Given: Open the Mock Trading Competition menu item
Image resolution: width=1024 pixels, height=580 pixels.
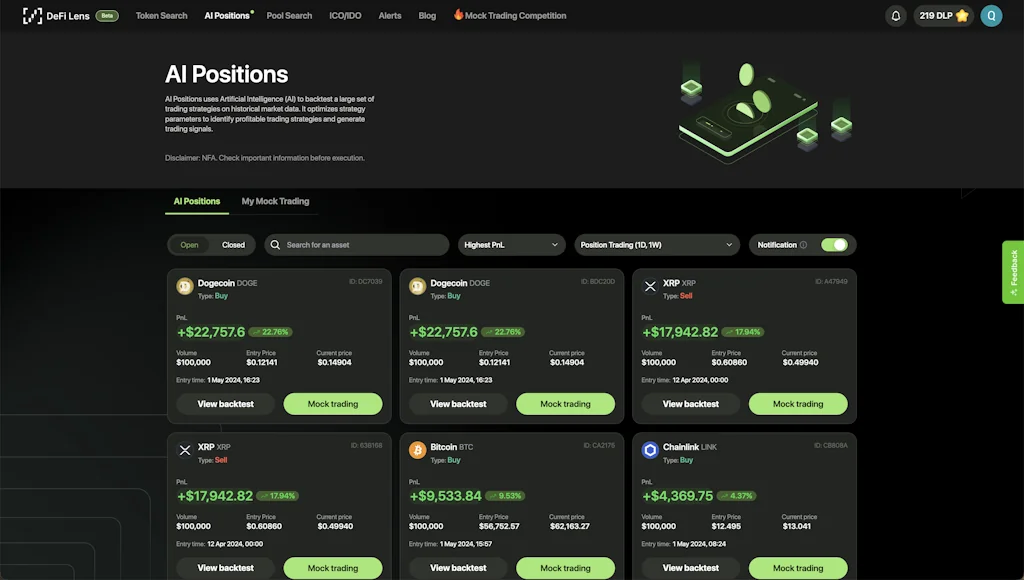Looking at the screenshot, I should coord(516,15).
